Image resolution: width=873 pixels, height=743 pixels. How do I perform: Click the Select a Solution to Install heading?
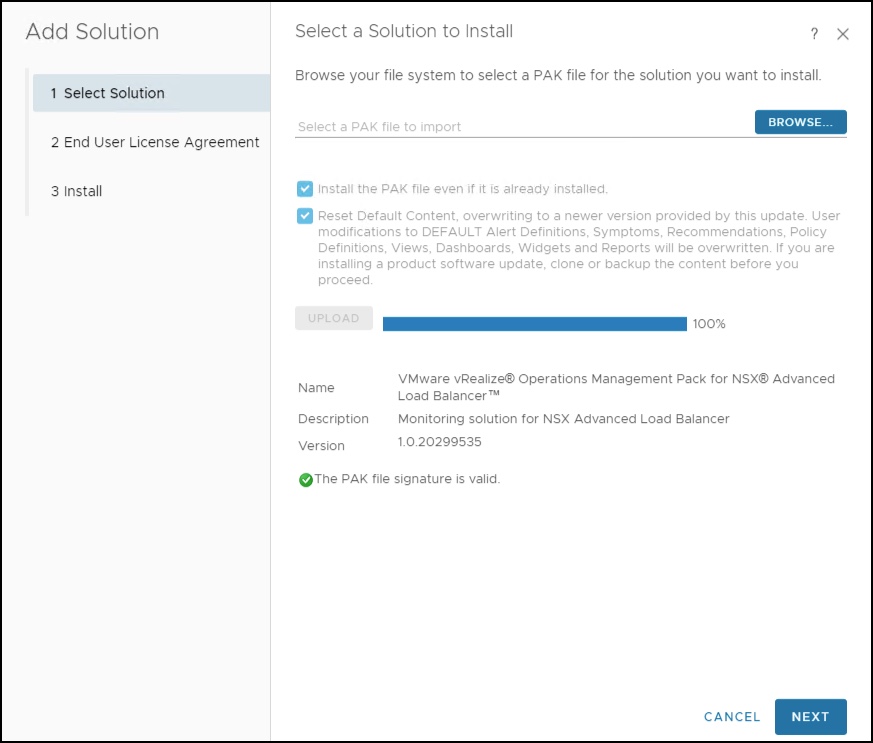click(x=404, y=32)
